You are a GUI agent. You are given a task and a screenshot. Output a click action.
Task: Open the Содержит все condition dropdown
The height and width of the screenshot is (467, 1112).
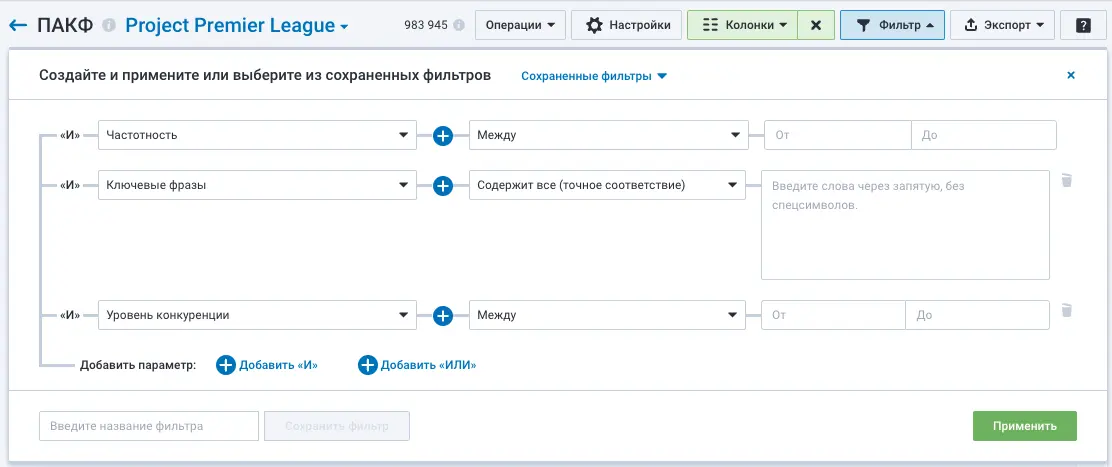point(607,185)
